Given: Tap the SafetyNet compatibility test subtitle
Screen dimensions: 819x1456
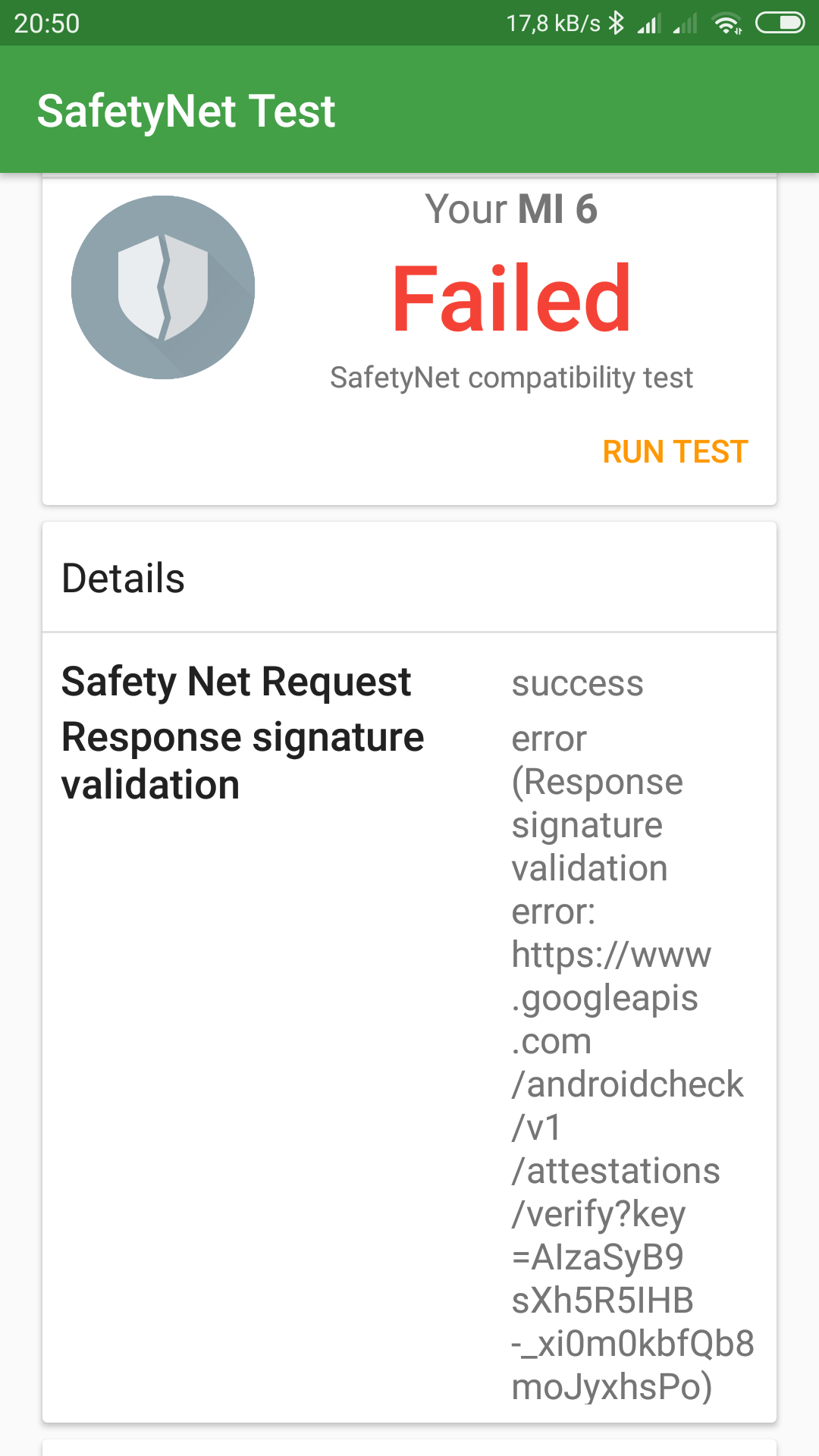Looking at the screenshot, I should [x=511, y=378].
